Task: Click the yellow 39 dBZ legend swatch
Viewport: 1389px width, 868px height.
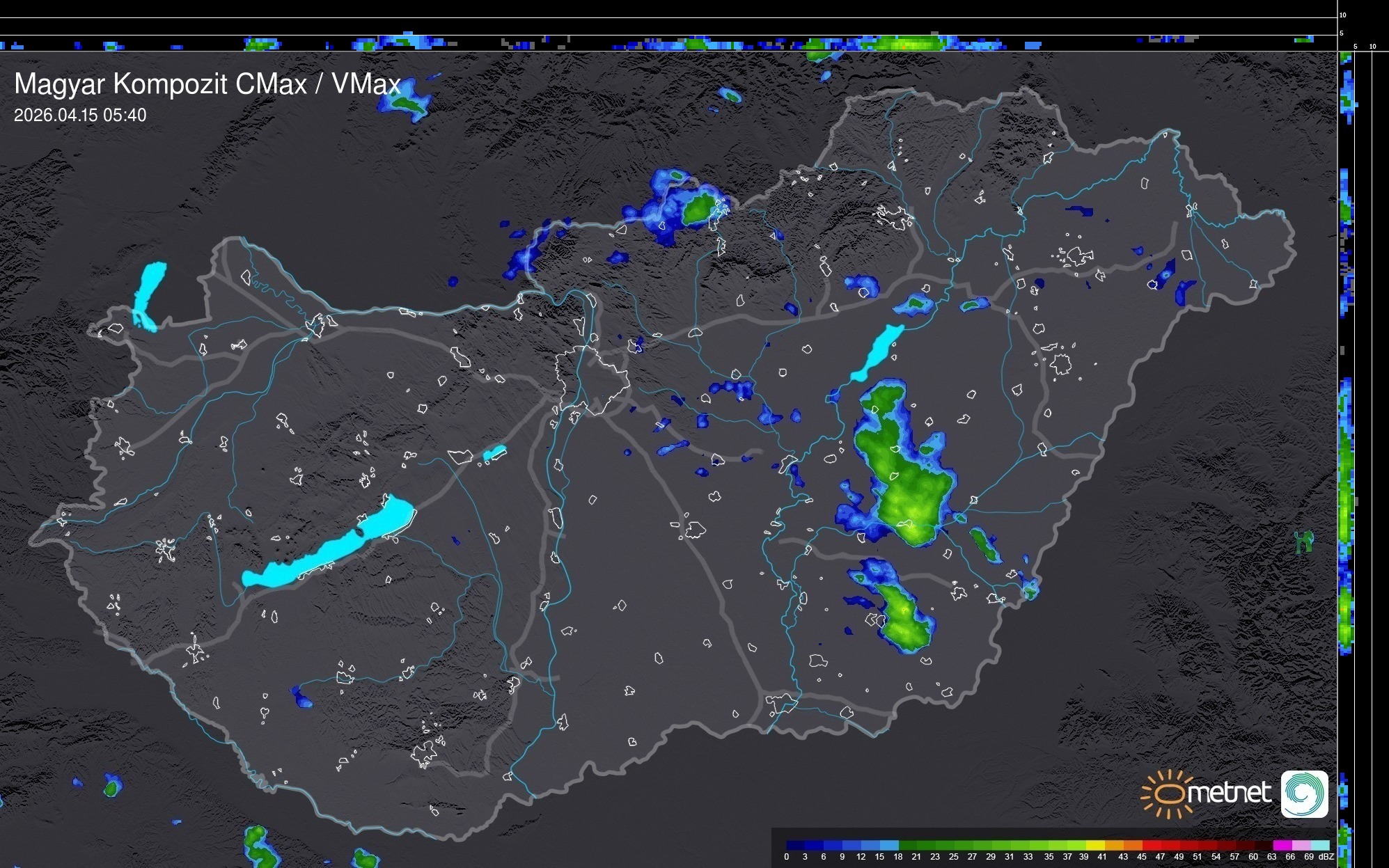Action: point(1095,845)
